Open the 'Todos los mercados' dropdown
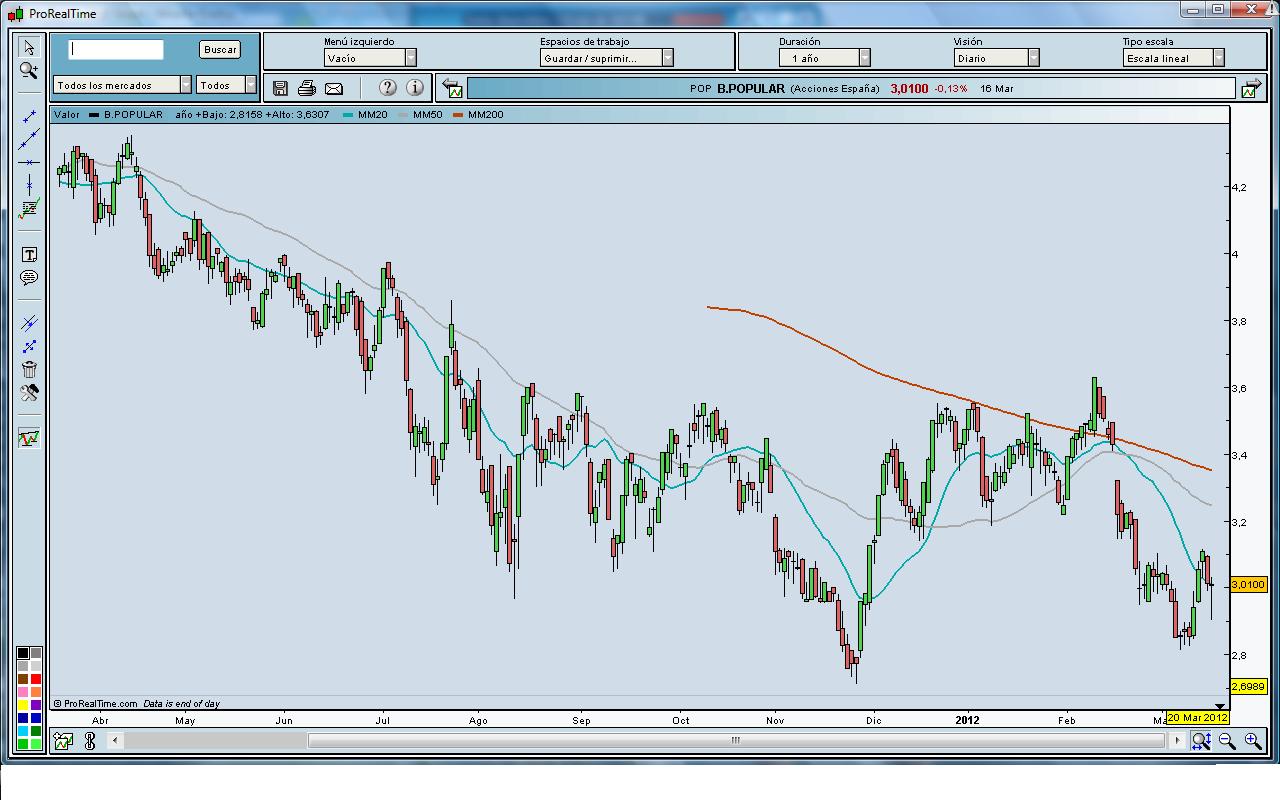Viewport: 1280px width, 800px height. pos(123,85)
